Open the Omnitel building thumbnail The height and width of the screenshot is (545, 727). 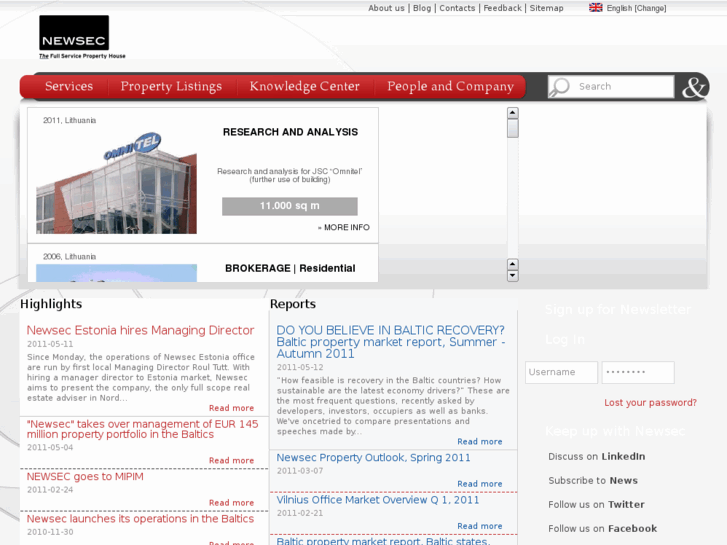pos(116,183)
